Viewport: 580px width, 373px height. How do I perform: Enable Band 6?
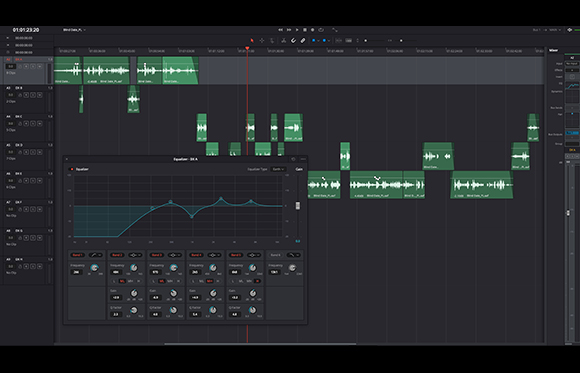point(275,255)
